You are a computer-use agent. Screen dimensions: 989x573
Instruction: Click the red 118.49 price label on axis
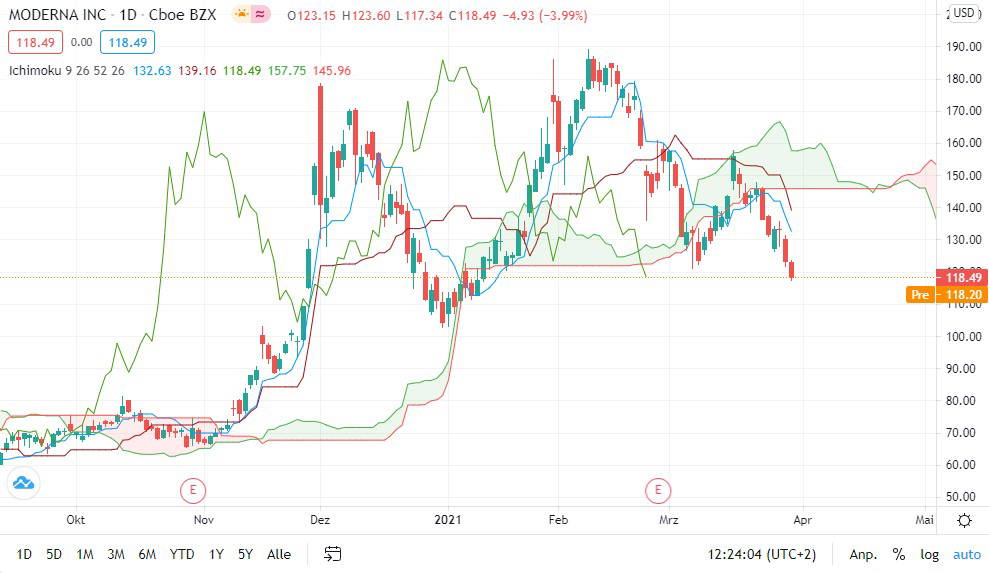[962, 277]
